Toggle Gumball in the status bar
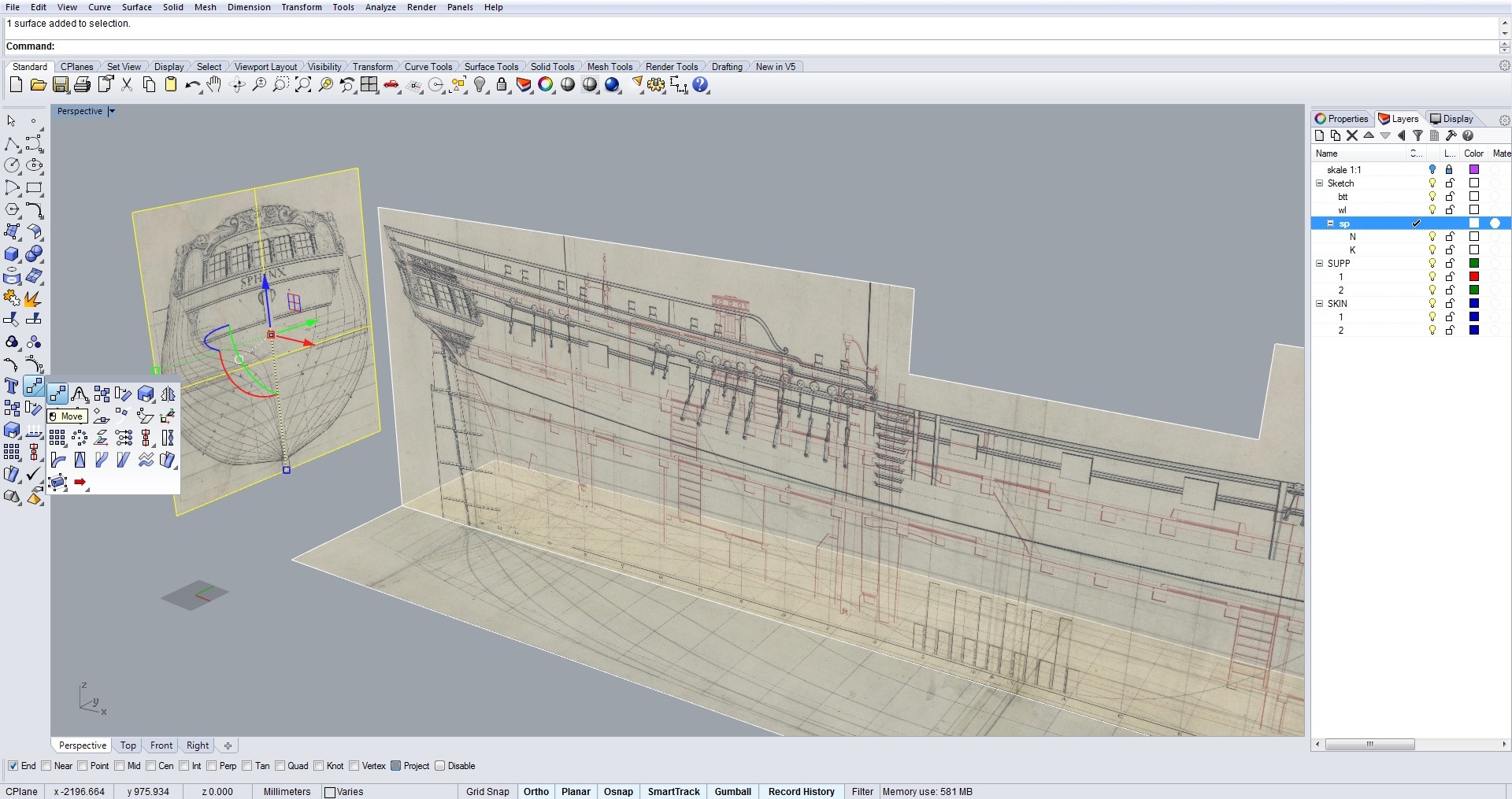1512x799 pixels. point(732,791)
